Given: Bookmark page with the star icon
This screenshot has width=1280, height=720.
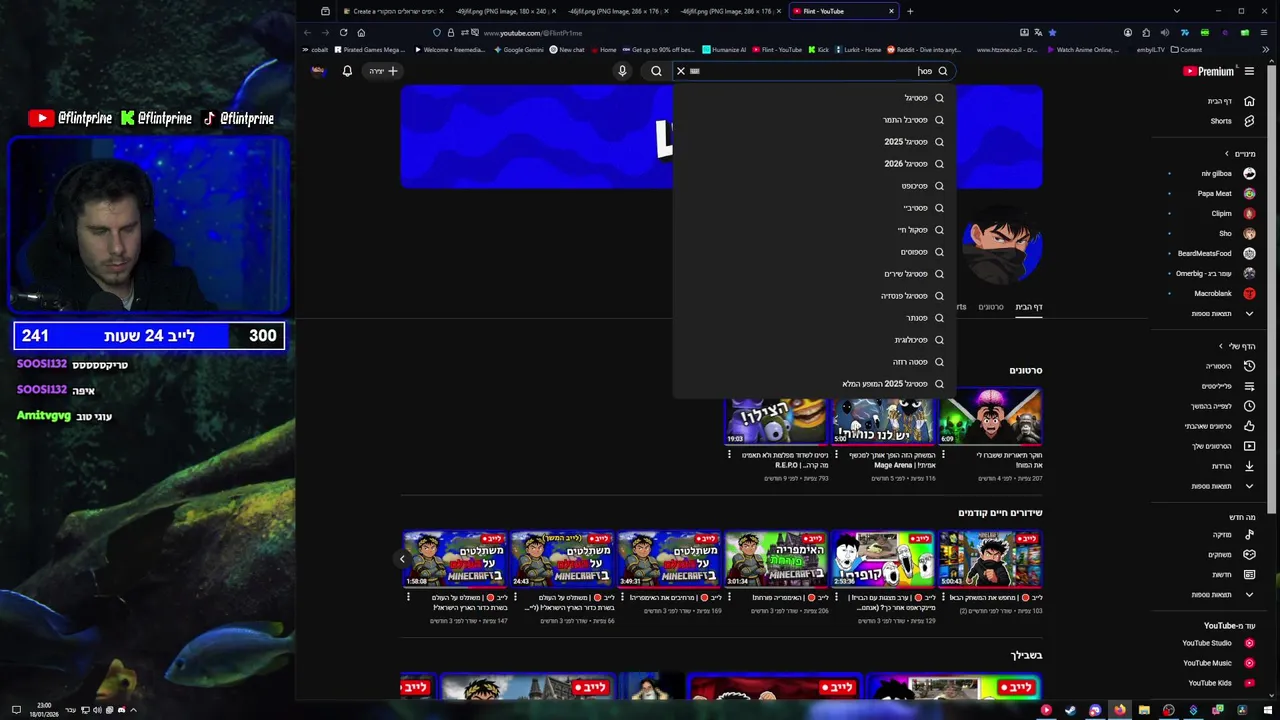Looking at the screenshot, I should 1052,32.
